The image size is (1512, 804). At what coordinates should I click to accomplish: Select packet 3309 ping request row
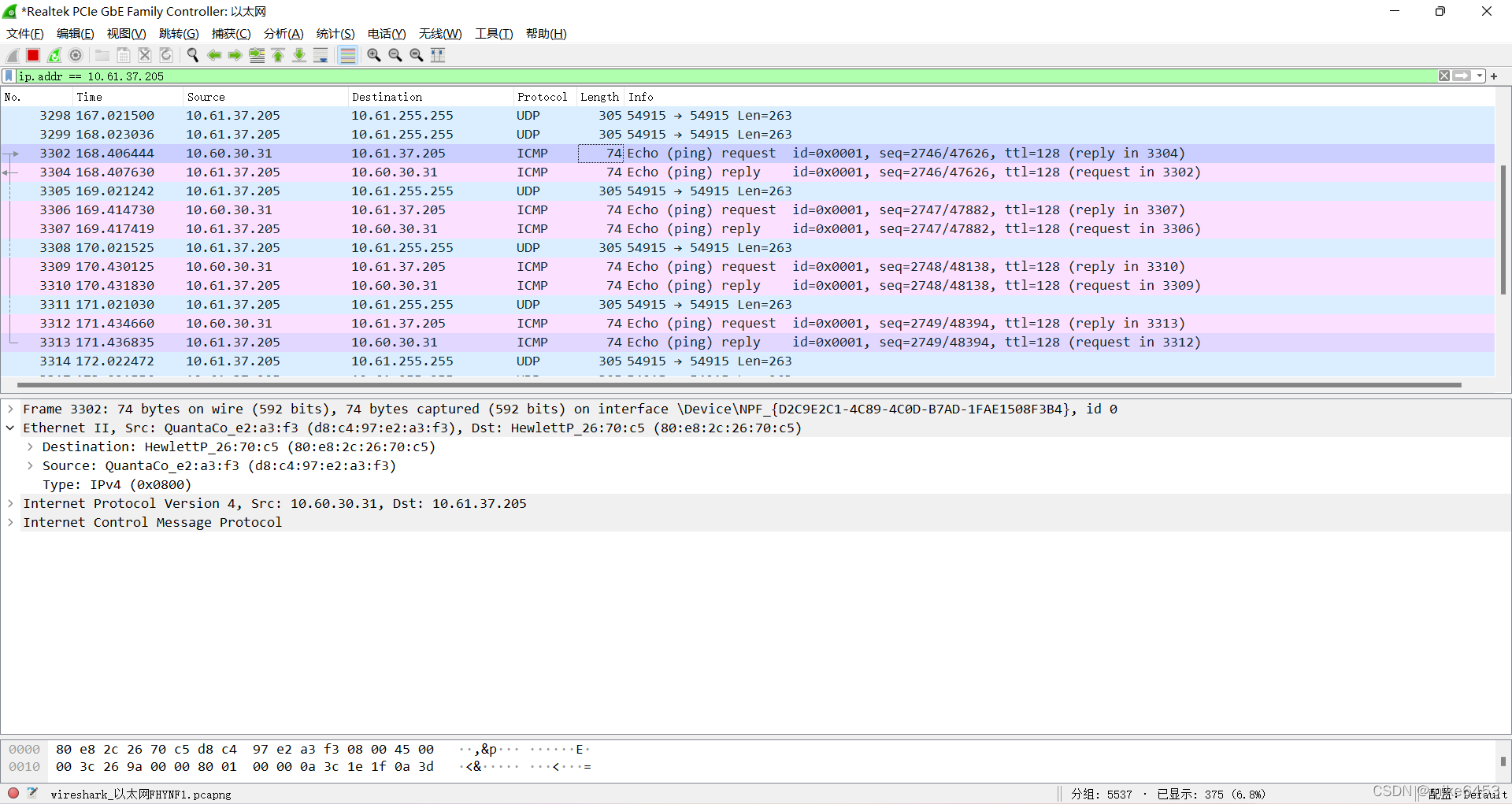pos(747,267)
